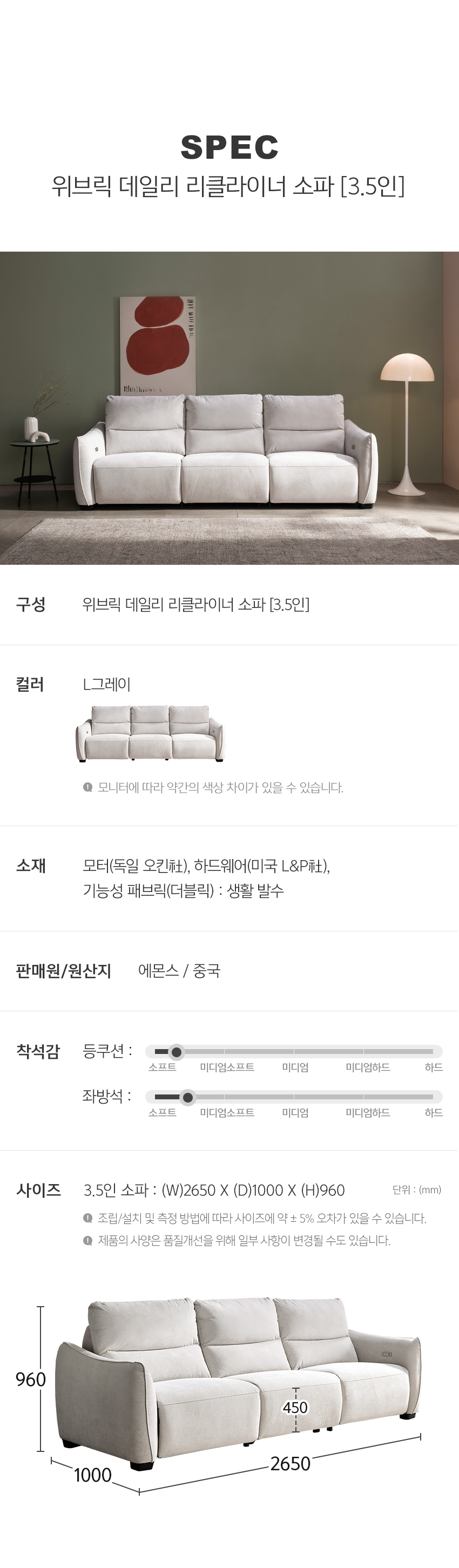Click the 450 seat height label
This screenshot has height=1568, width=459.
pyautogui.click(x=295, y=1407)
